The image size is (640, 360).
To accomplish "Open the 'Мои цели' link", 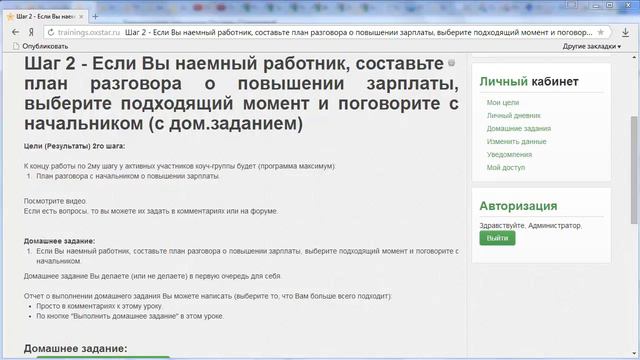I will [x=502, y=102].
